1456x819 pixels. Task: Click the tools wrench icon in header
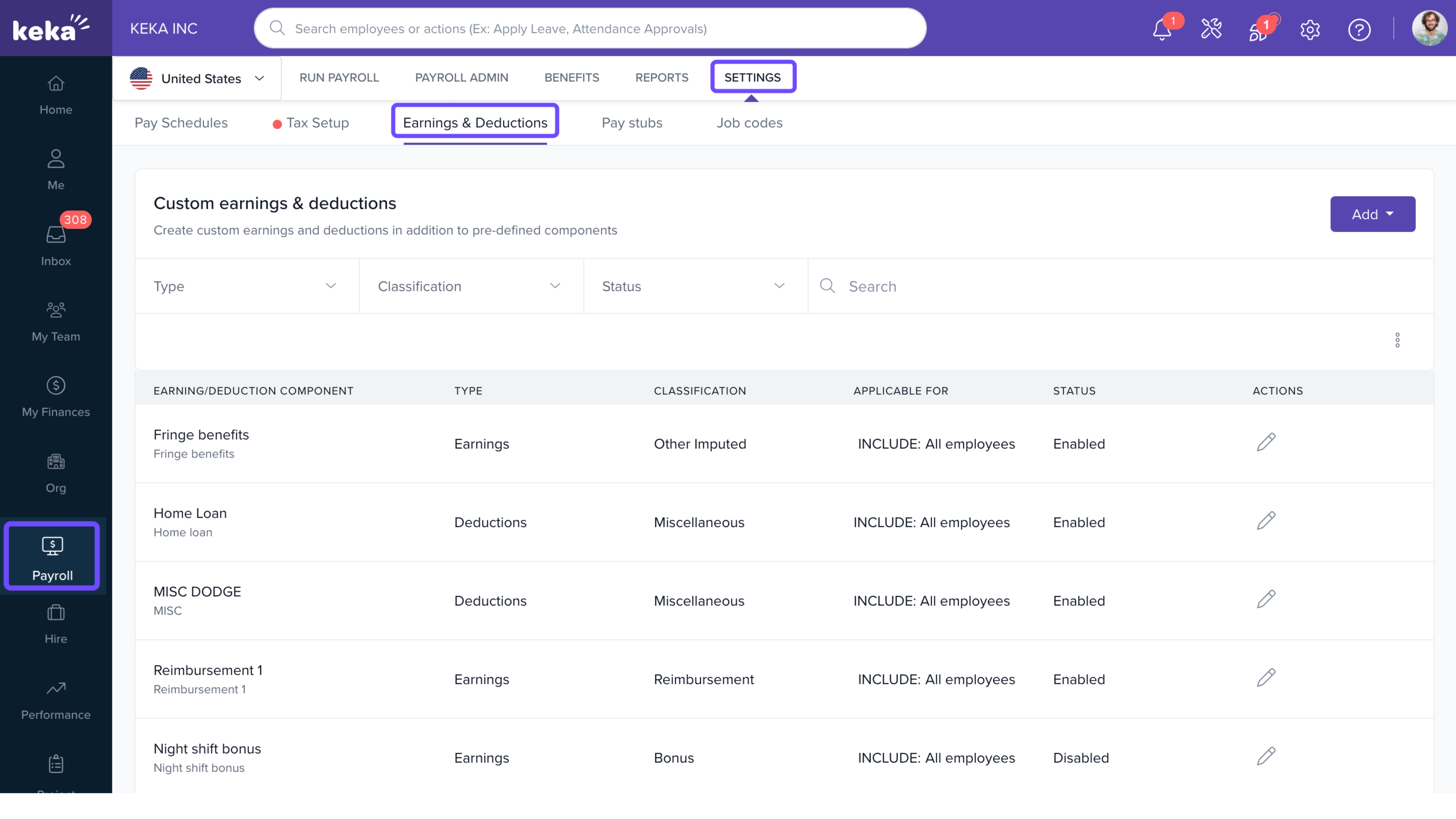1211,29
